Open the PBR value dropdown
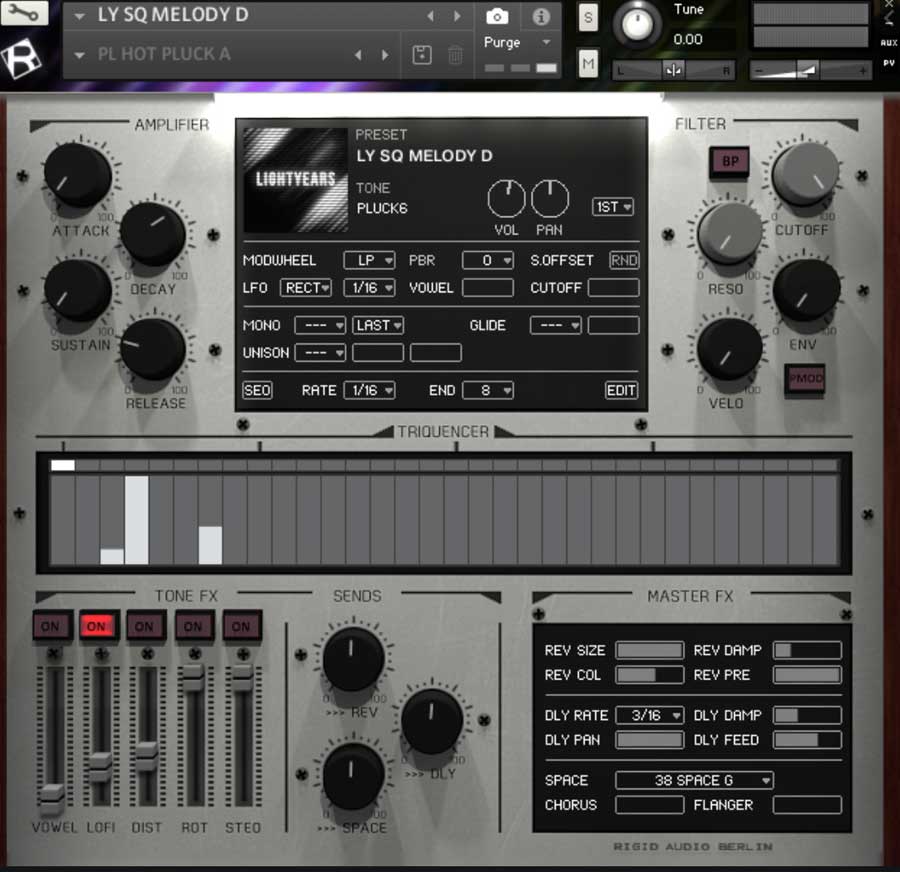The height and width of the screenshot is (872, 900). (x=488, y=260)
